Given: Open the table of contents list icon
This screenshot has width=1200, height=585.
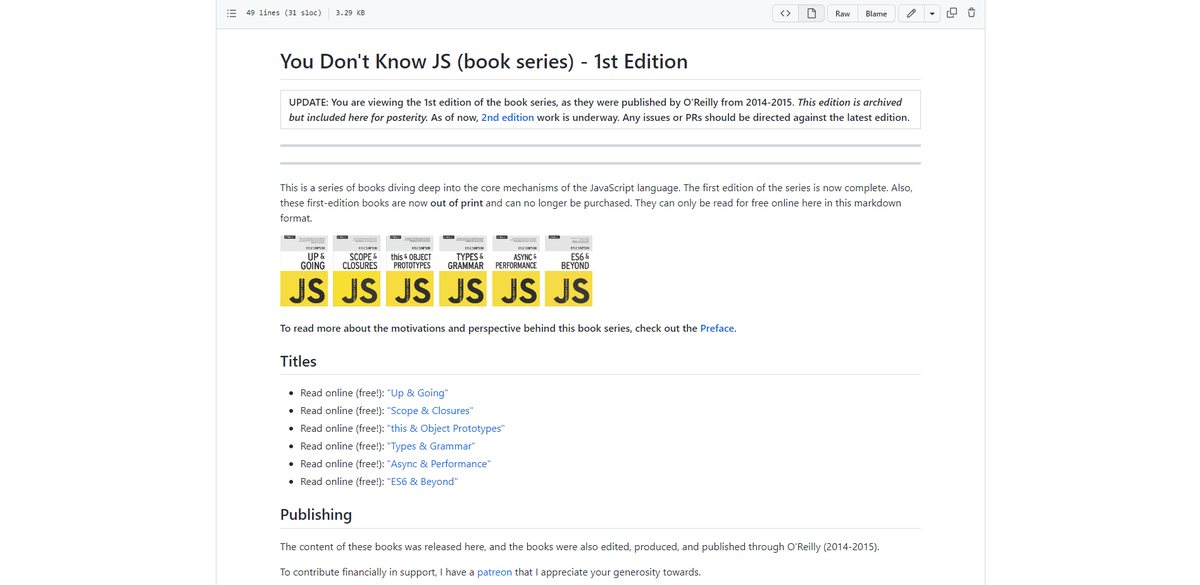Looking at the screenshot, I should [232, 13].
